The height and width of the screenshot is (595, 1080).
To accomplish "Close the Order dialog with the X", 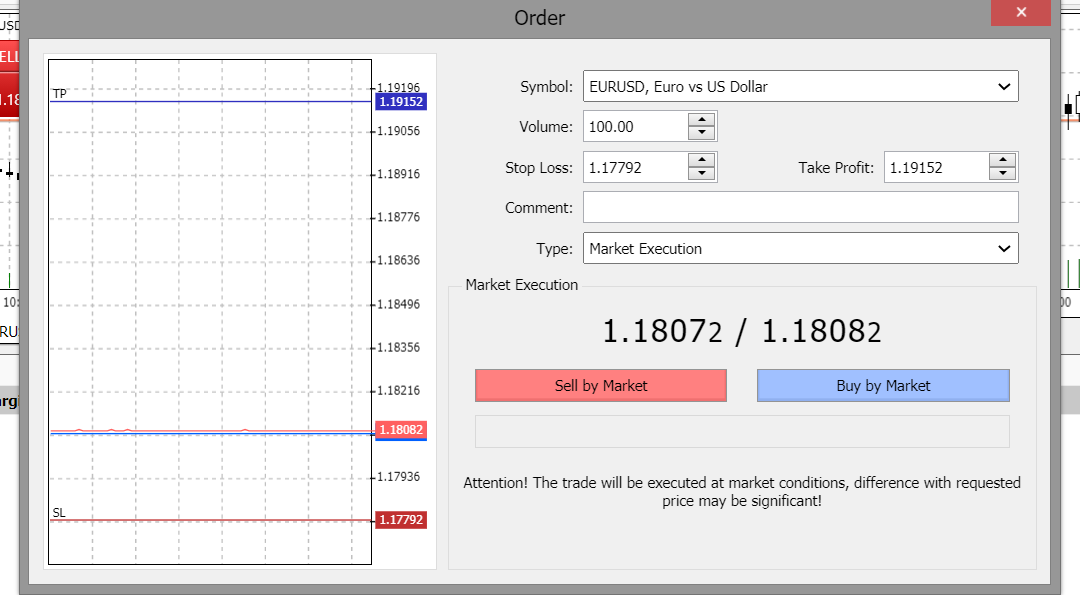I will pos(1020,12).
